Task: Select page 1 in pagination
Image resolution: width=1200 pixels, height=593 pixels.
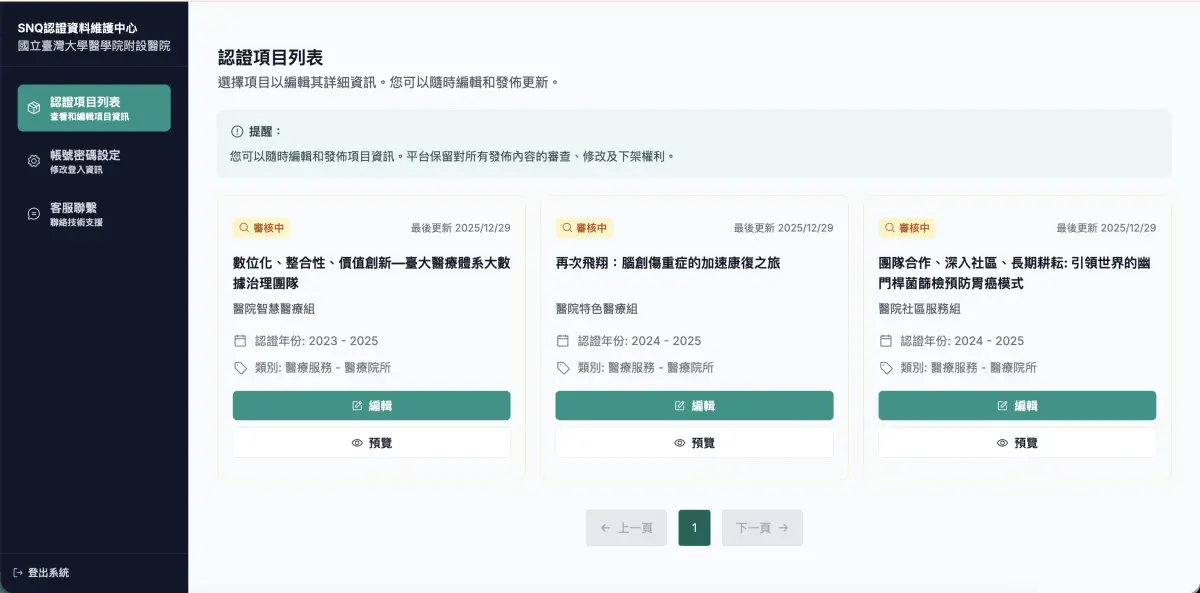Action: coord(693,528)
